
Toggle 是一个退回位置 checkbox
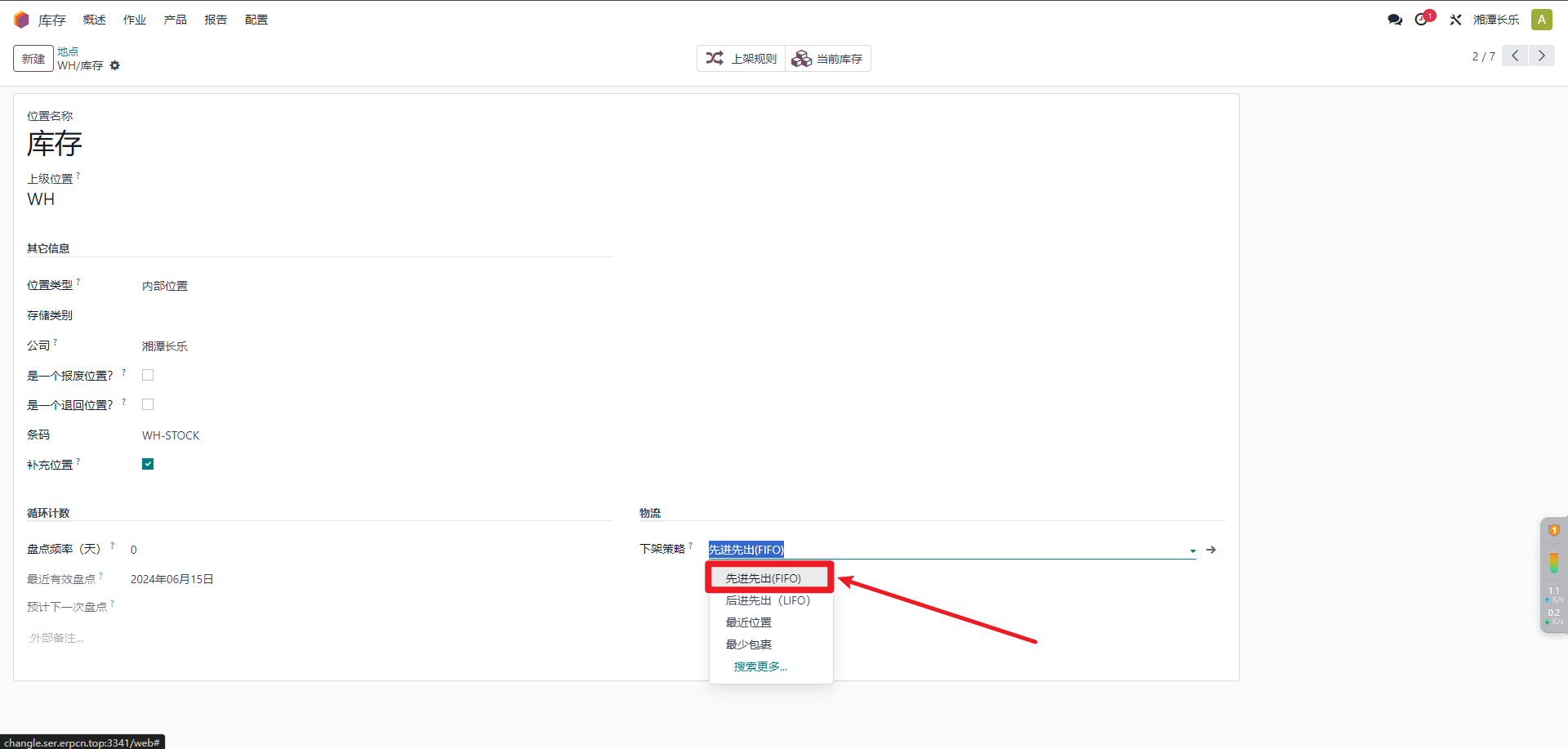point(148,404)
